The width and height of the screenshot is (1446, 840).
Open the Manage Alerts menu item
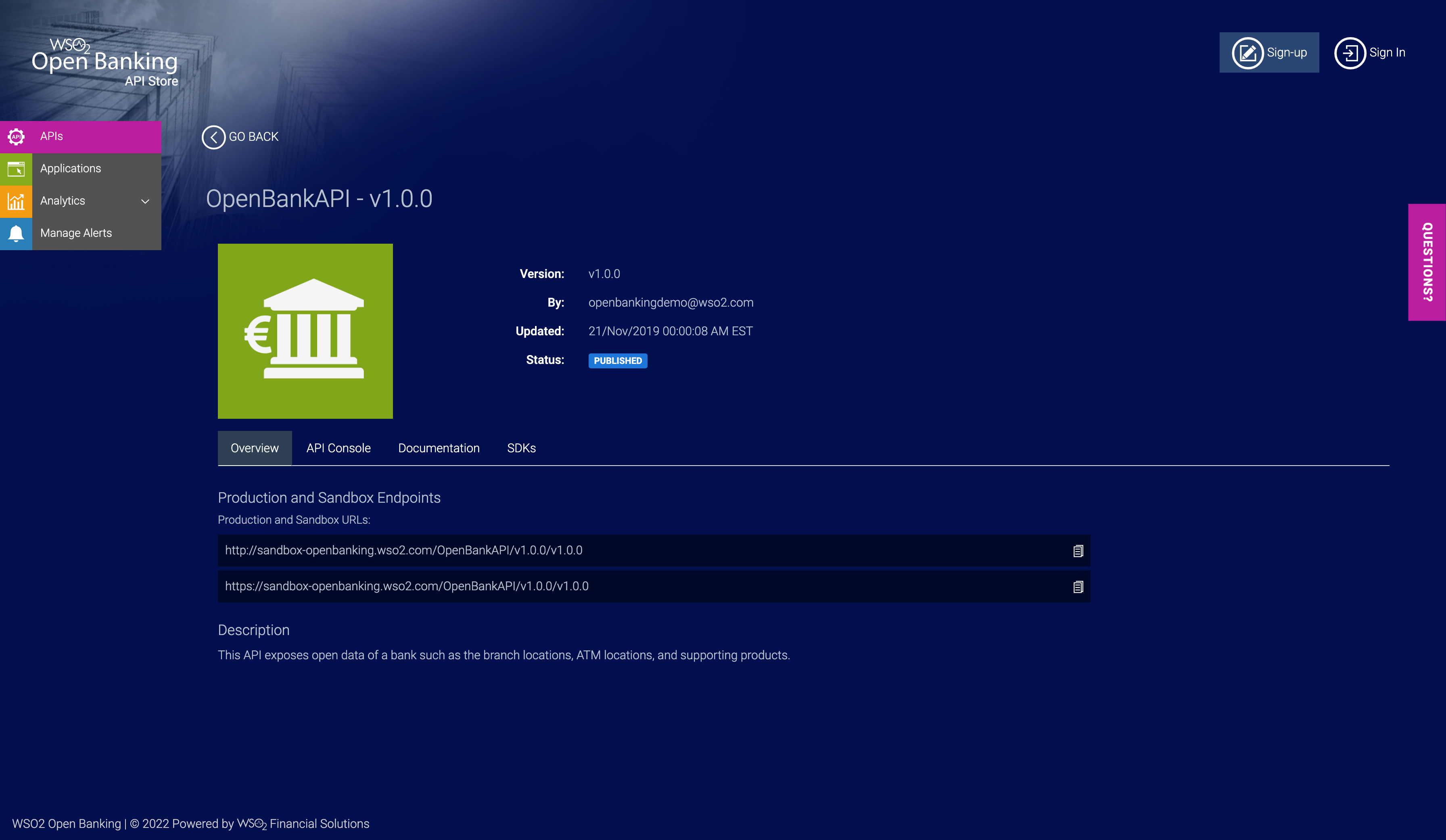pyautogui.click(x=76, y=233)
